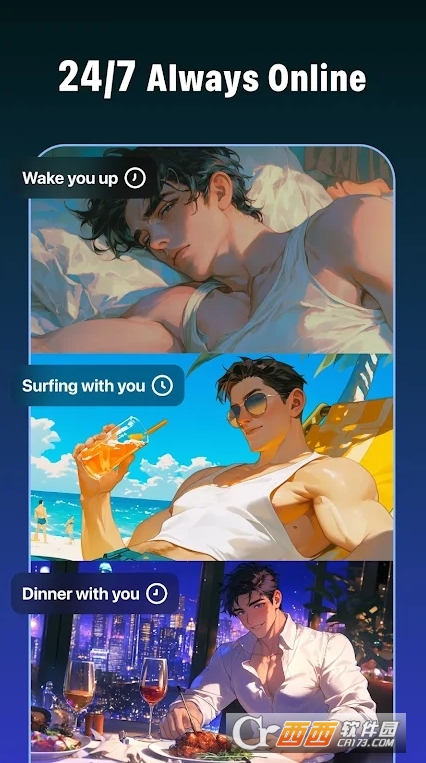Tap the Wake you up label
The height and width of the screenshot is (763, 426).
(70, 178)
